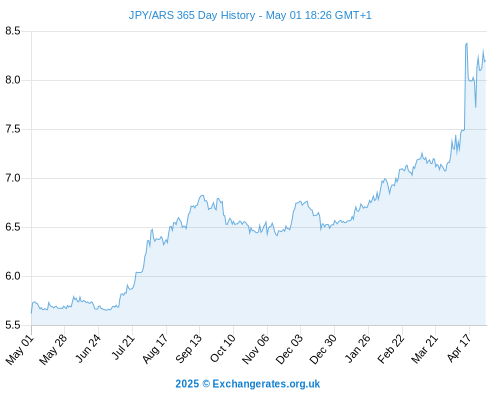
Task: Select the Apr 17 x-axis label
Action: [x=459, y=349]
